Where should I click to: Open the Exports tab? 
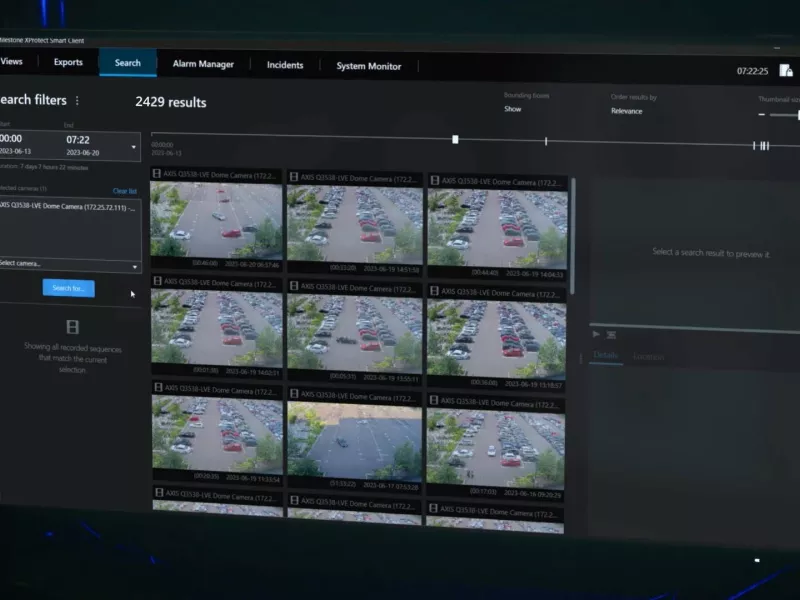pyautogui.click(x=68, y=62)
